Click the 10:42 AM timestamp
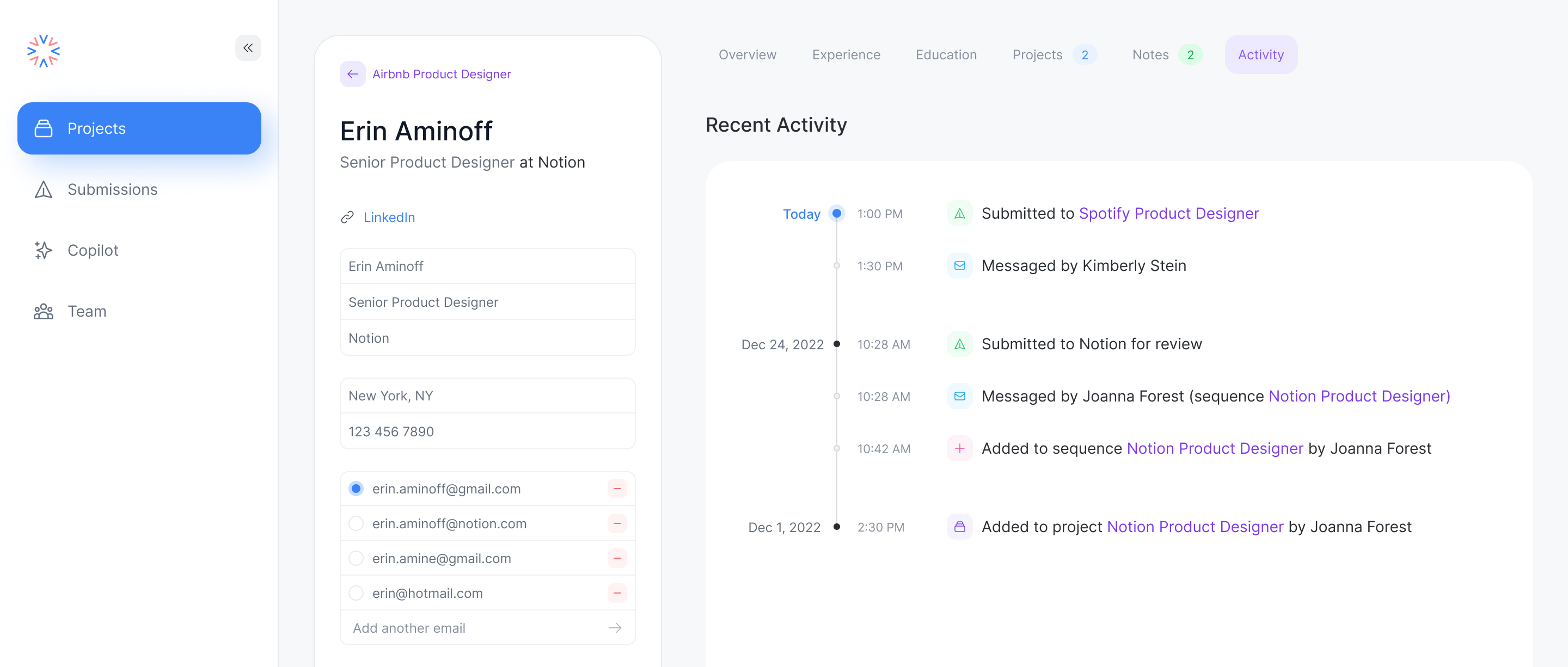1568x667 pixels. coord(884,449)
